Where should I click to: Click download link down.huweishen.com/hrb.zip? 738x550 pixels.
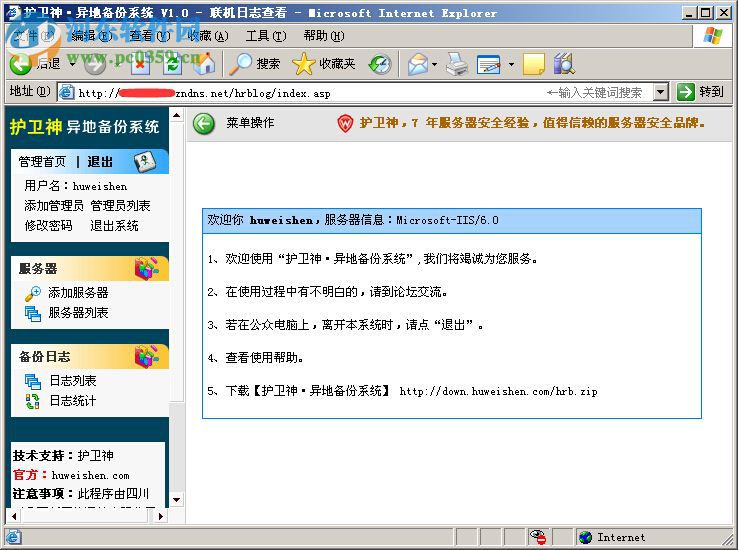498,391
